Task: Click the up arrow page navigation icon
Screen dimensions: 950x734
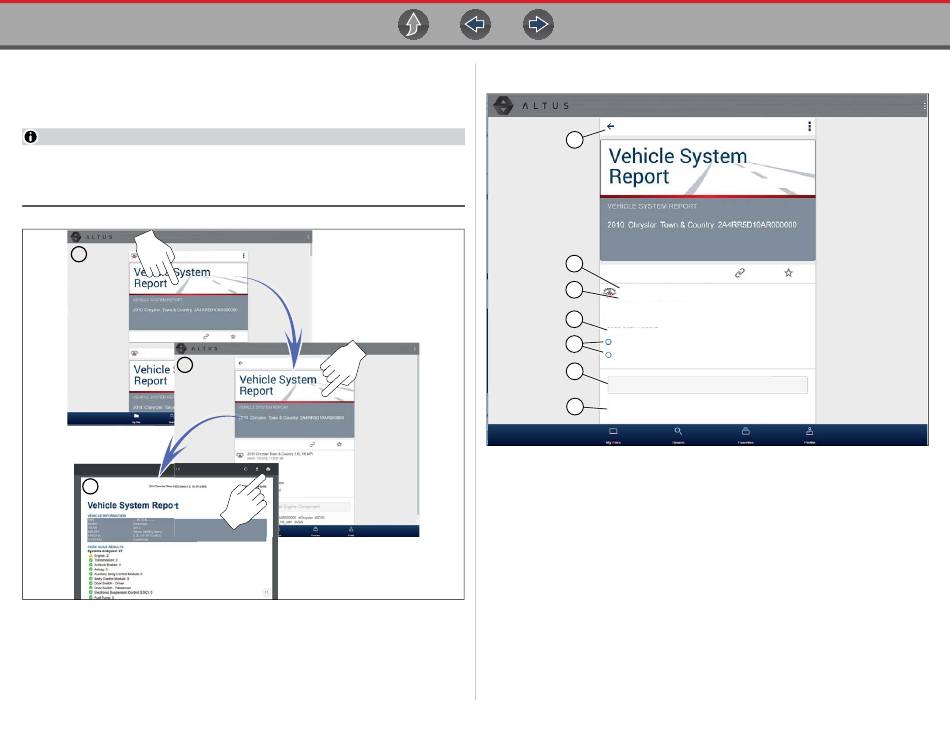Action: pyautogui.click(x=413, y=27)
